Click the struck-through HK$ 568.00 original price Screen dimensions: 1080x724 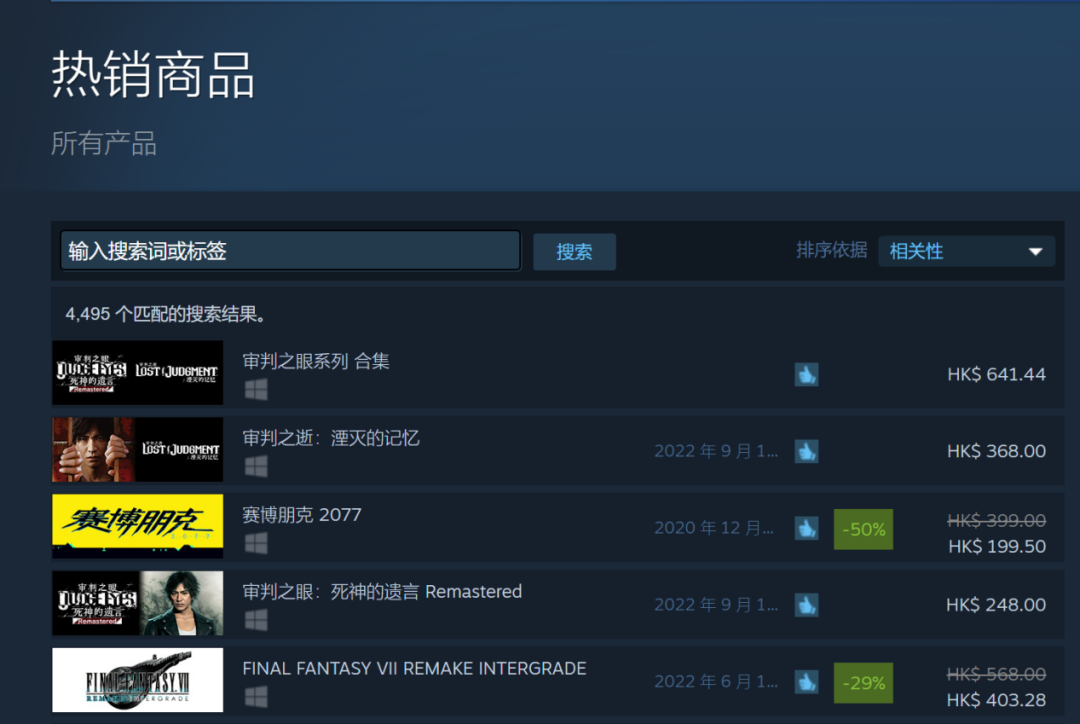[997, 674]
